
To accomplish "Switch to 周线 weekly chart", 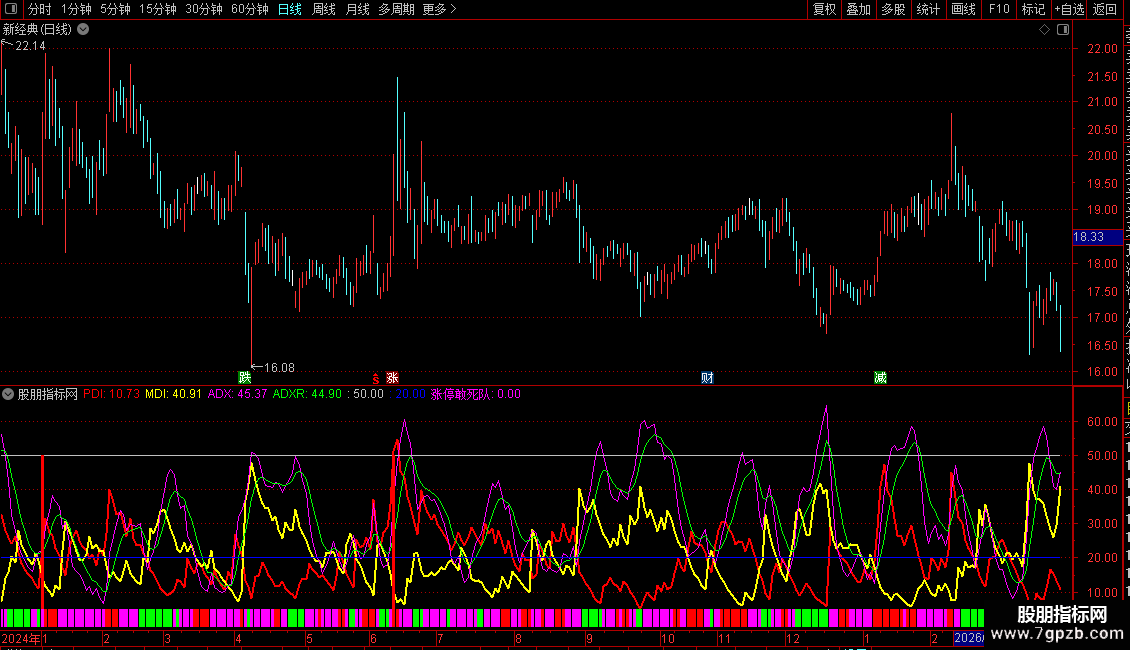I will pyautogui.click(x=324, y=9).
